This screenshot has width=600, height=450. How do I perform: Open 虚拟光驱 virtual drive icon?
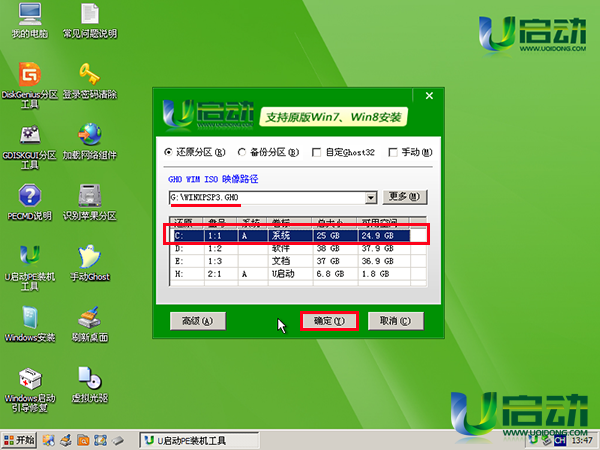[x=89, y=379]
